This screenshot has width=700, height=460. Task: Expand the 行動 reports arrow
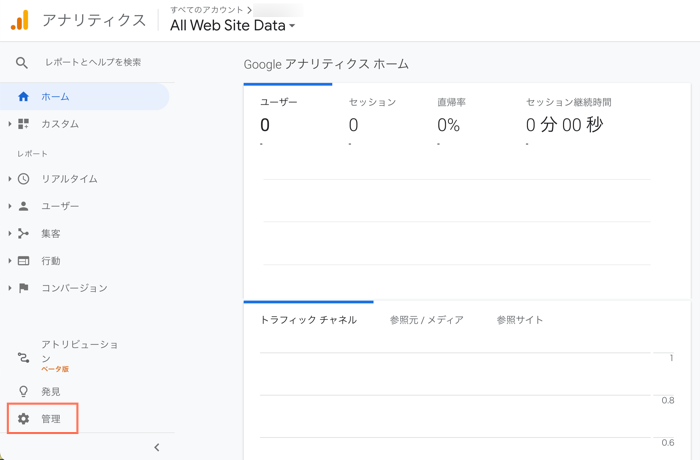point(9,261)
